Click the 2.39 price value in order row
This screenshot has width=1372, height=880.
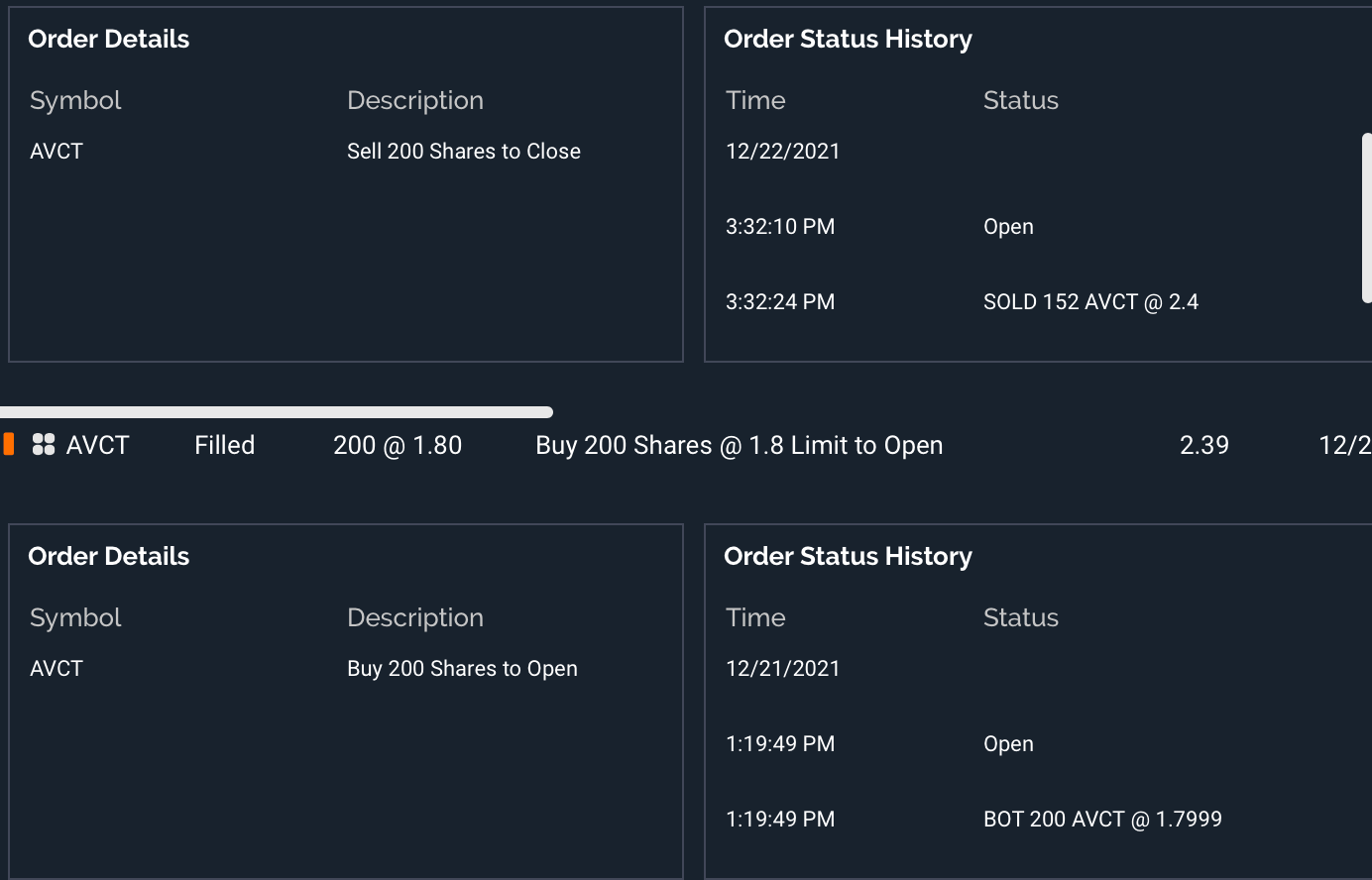1203,446
